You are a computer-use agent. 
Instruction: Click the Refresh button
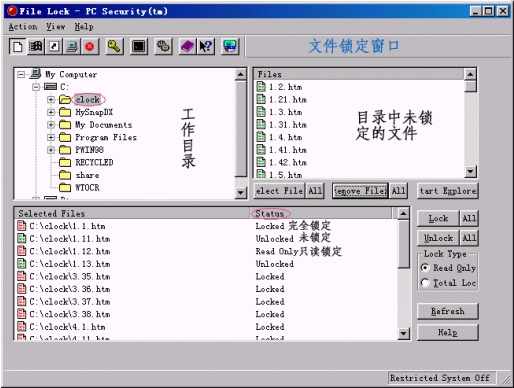coord(448,311)
